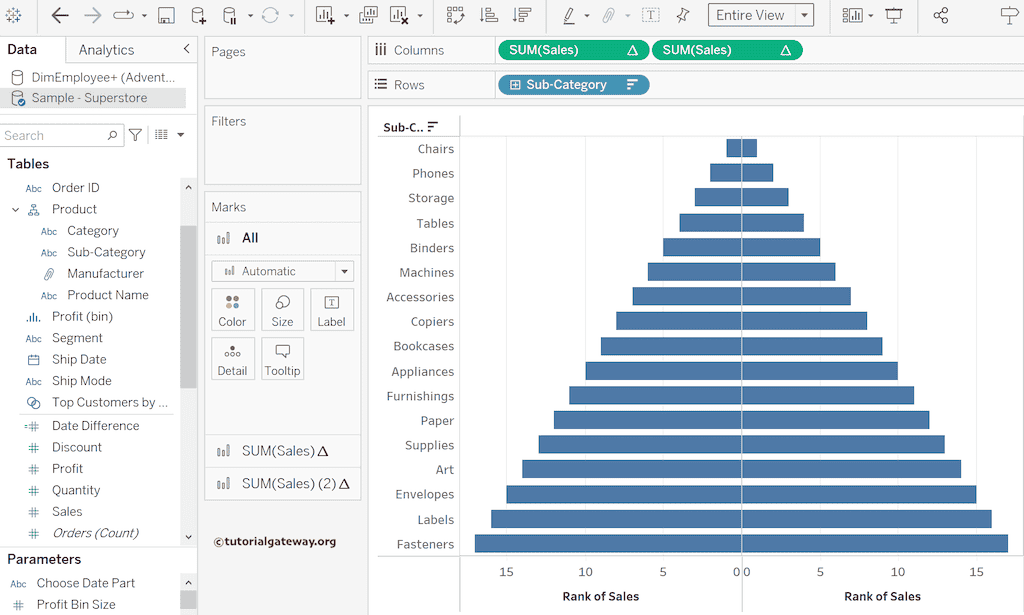1024x615 pixels.
Task: Toggle Show Mark Labels in toolbar
Action: click(x=650, y=15)
